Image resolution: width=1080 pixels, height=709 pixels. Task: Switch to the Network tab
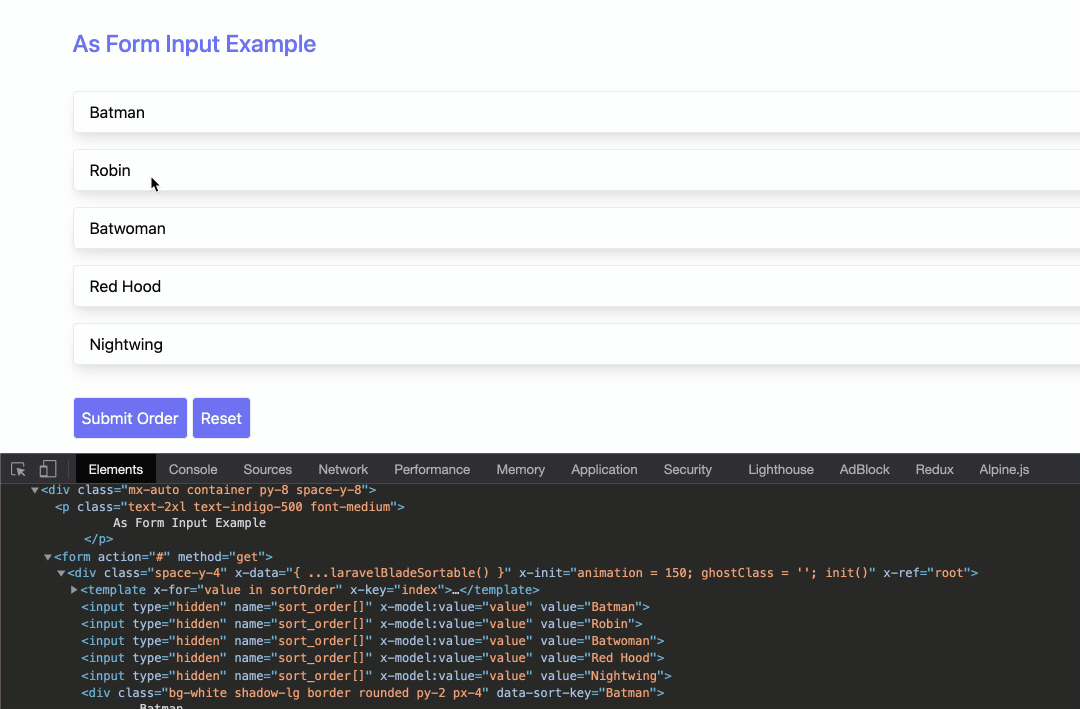pos(343,469)
